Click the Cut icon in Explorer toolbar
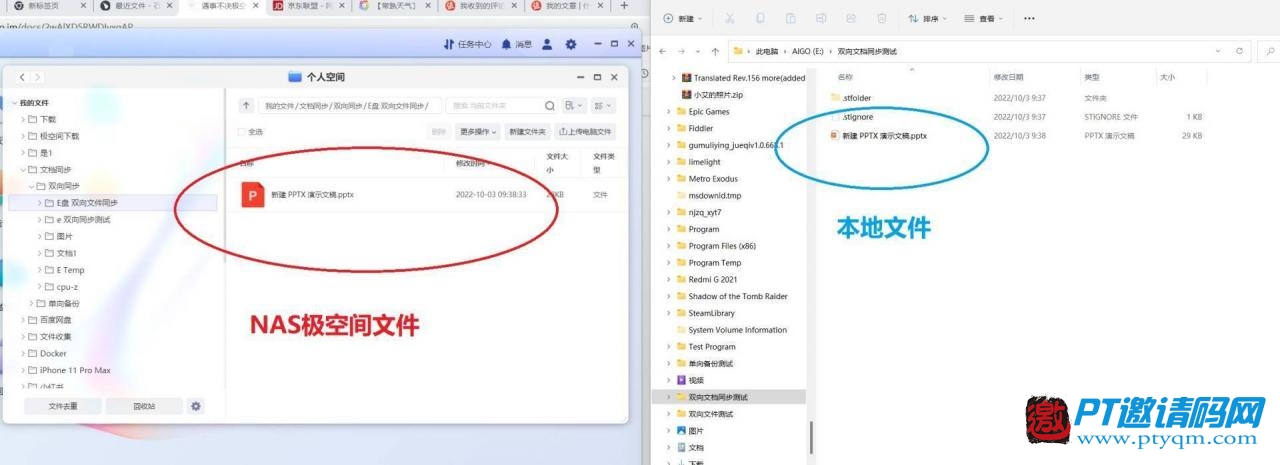The image size is (1280, 465). coord(730,18)
